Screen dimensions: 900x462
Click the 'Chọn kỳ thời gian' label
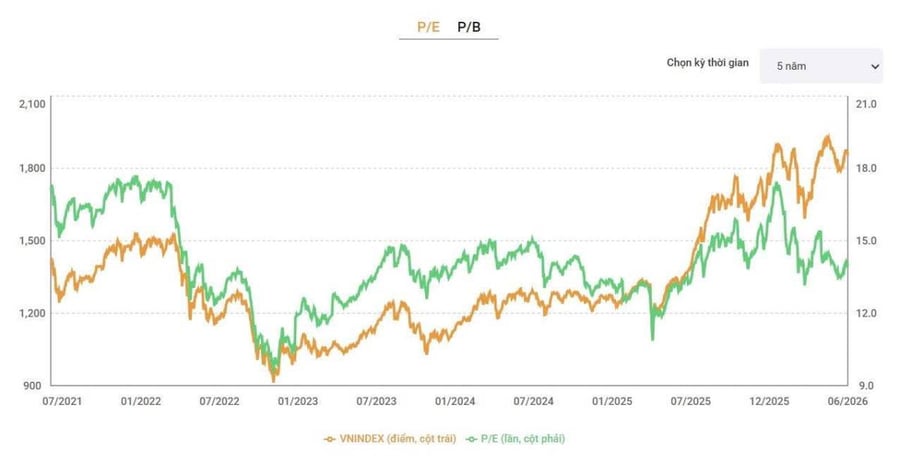pos(707,63)
